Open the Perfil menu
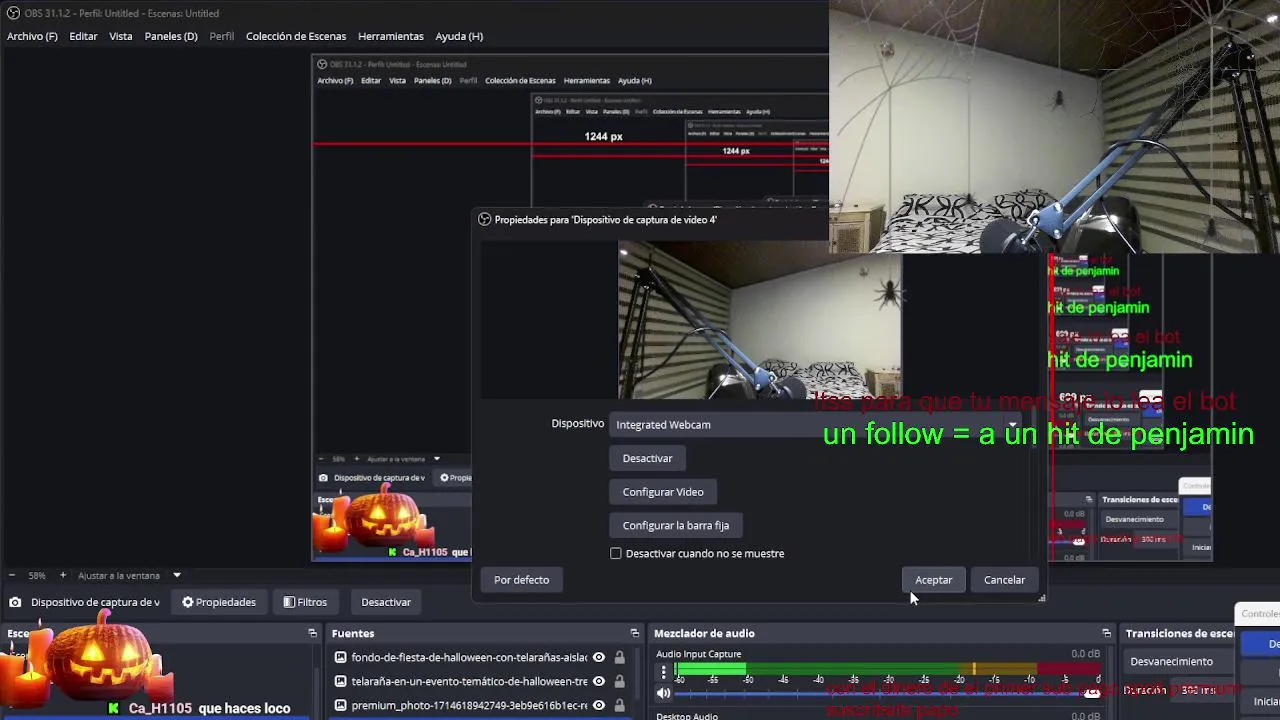 point(222,36)
